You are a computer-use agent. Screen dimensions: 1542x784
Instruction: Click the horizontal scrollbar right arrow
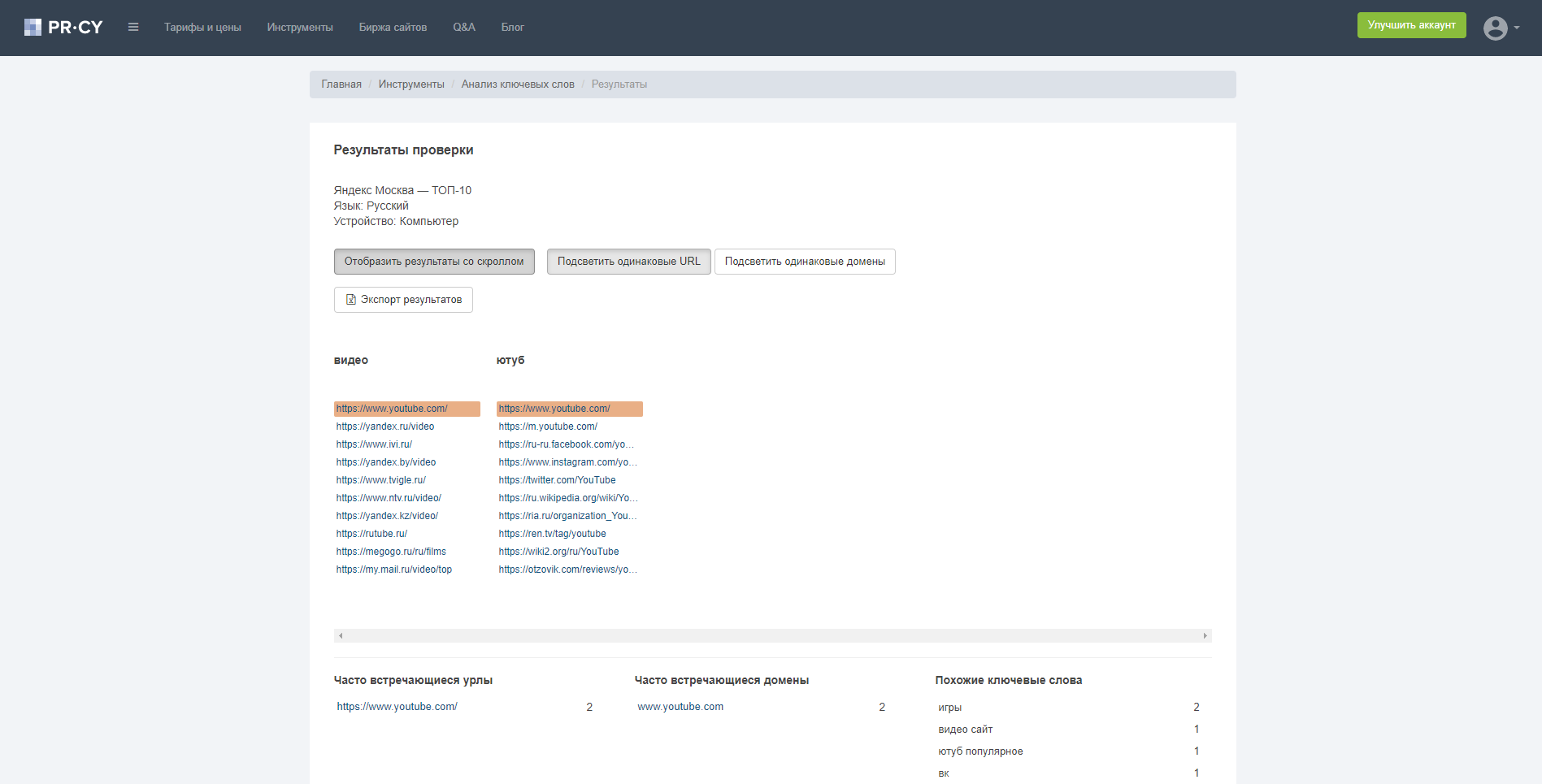[x=1205, y=635]
